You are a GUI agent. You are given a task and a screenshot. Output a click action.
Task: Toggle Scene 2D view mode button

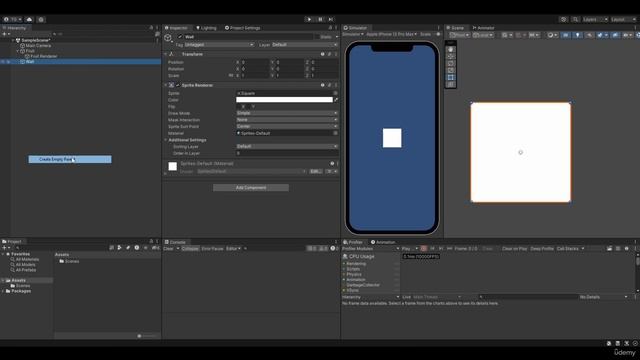coord(566,35)
